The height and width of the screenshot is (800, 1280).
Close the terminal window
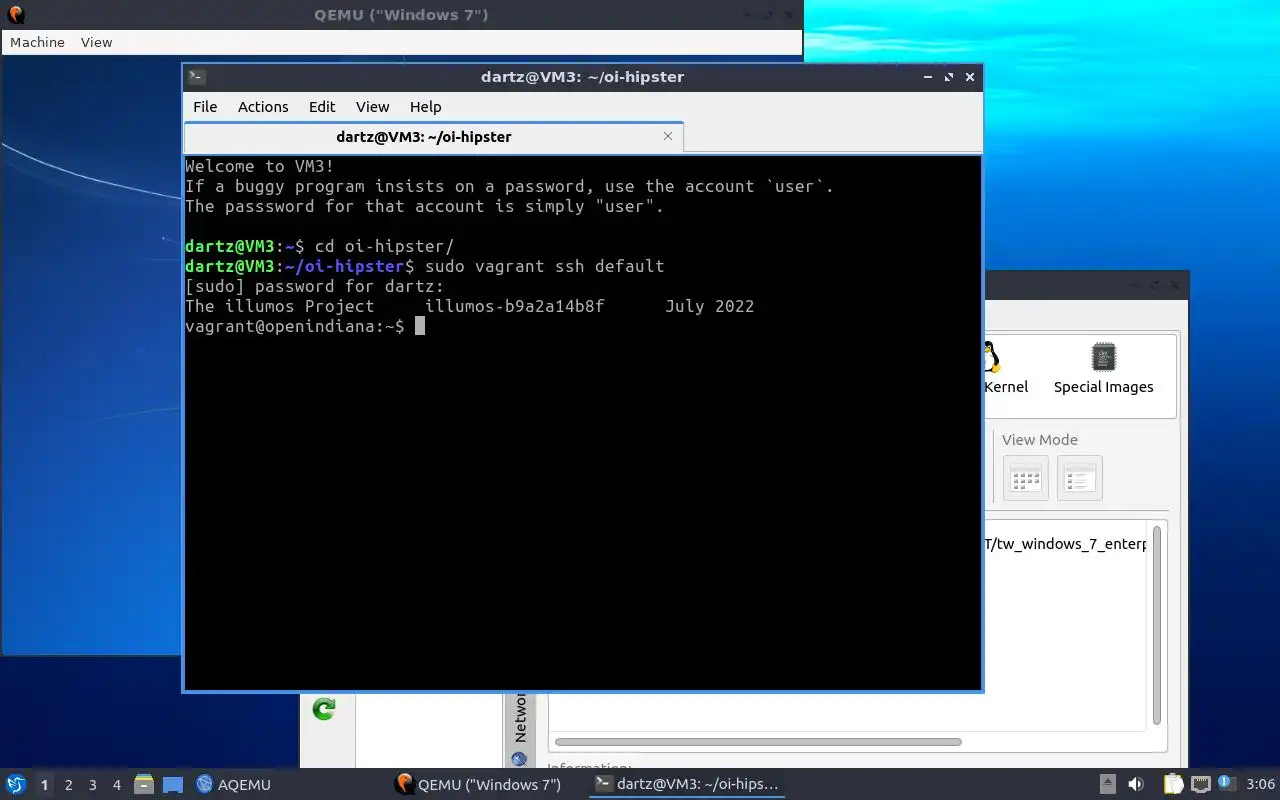(x=969, y=77)
